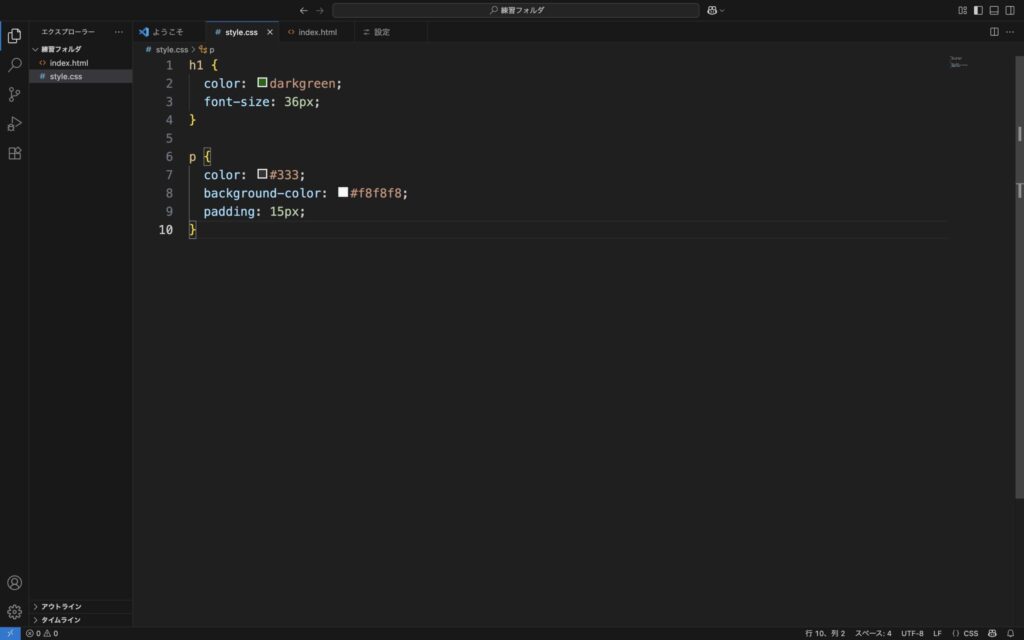The height and width of the screenshot is (640, 1024).
Task: Expand the タイムライン section
Action: (80, 620)
